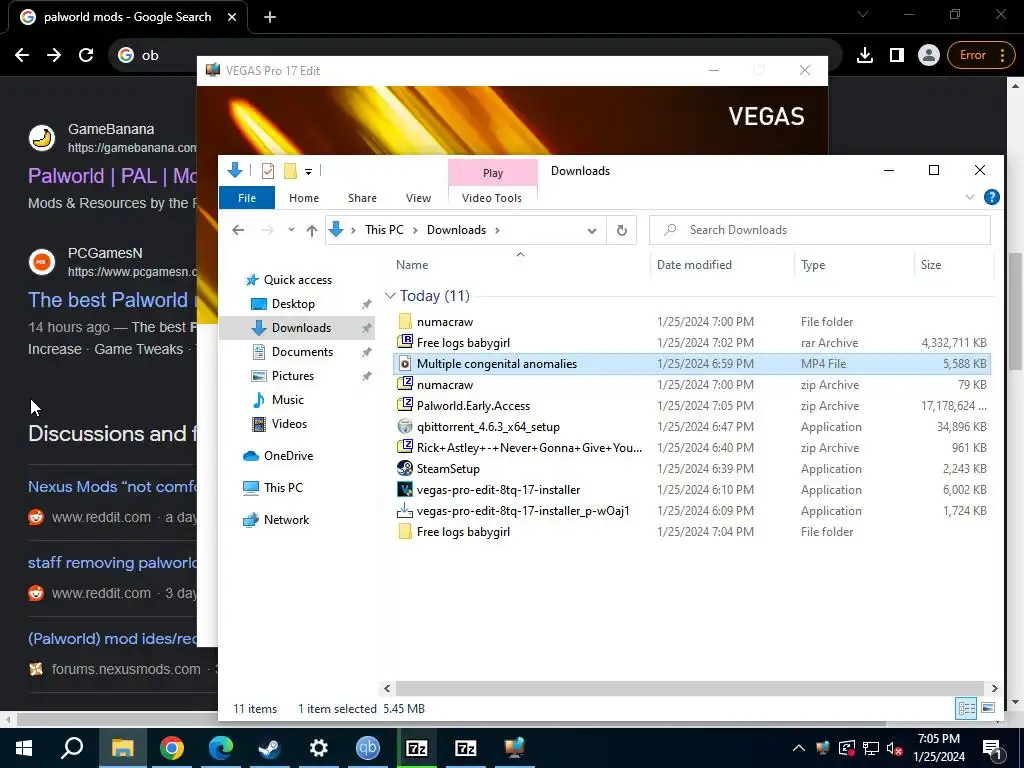Switch to the View ribbon tab

(x=418, y=198)
